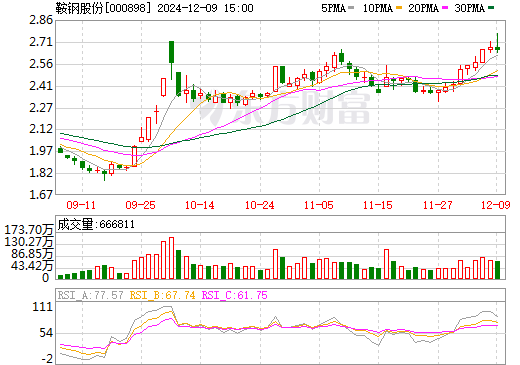520x365 pixels.
Task: Click the 20PMA legend label
Action: [x=423, y=8]
